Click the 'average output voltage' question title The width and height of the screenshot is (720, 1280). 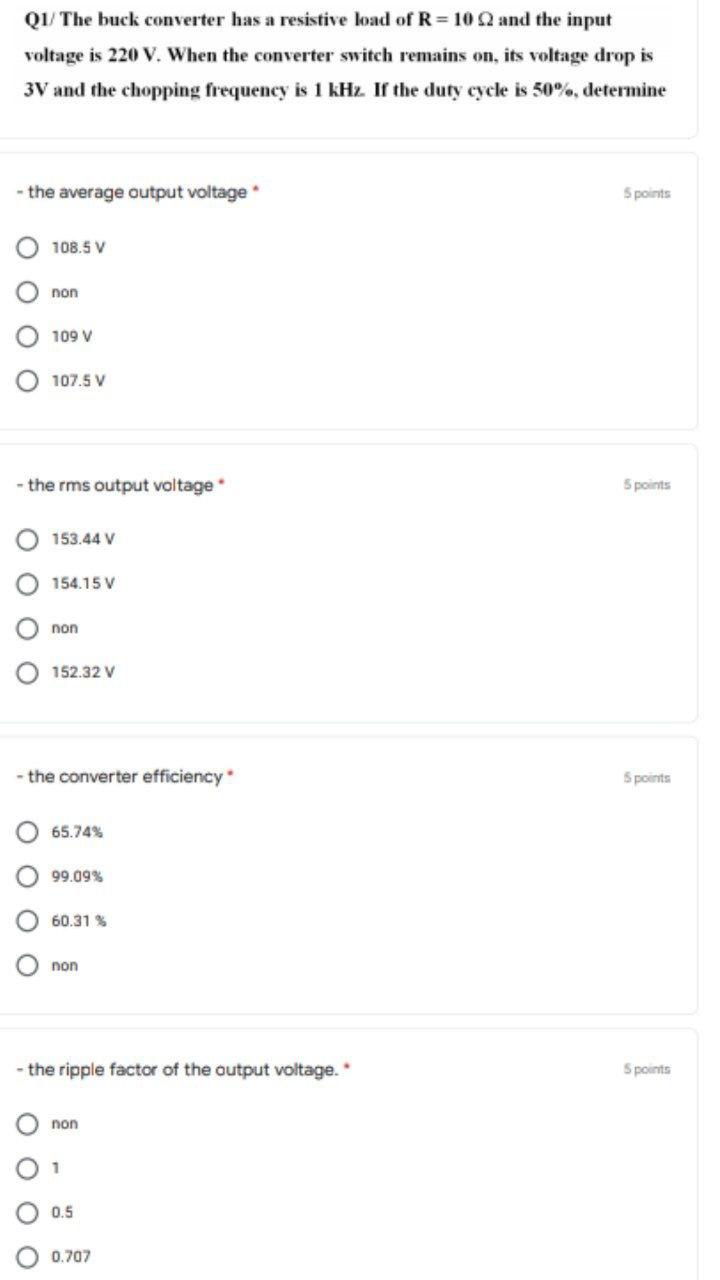137,192
